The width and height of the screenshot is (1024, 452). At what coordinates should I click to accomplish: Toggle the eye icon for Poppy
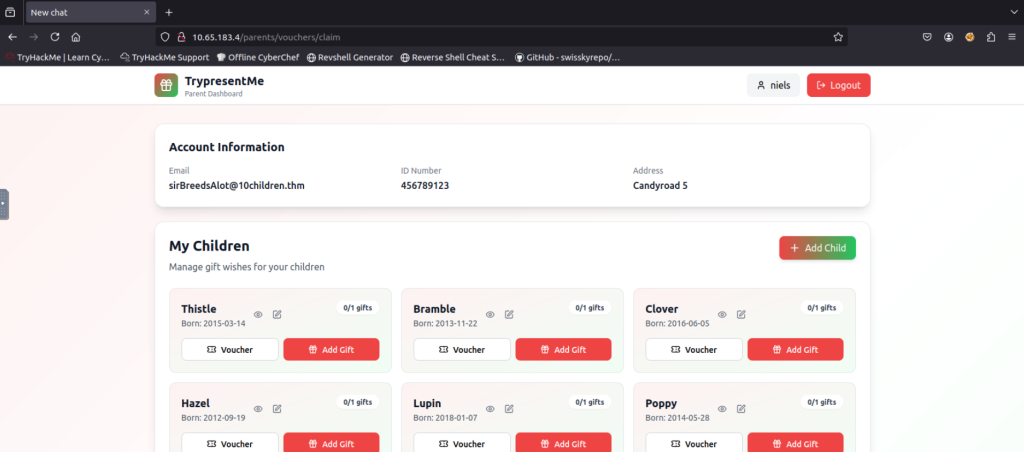click(722, 409)
